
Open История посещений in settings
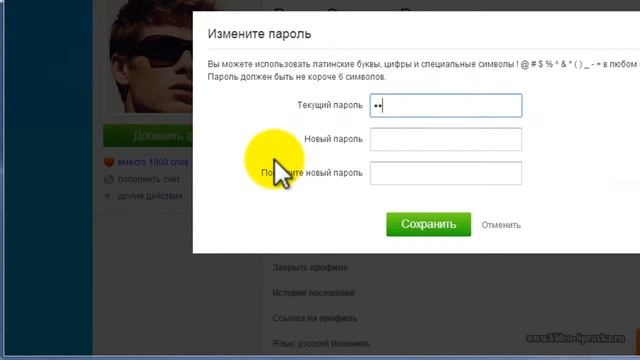313,293
